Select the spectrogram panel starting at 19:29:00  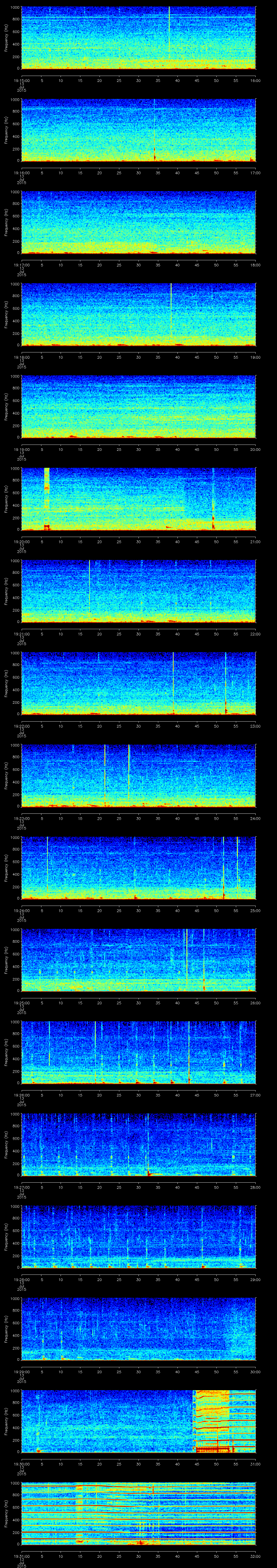139,1329
